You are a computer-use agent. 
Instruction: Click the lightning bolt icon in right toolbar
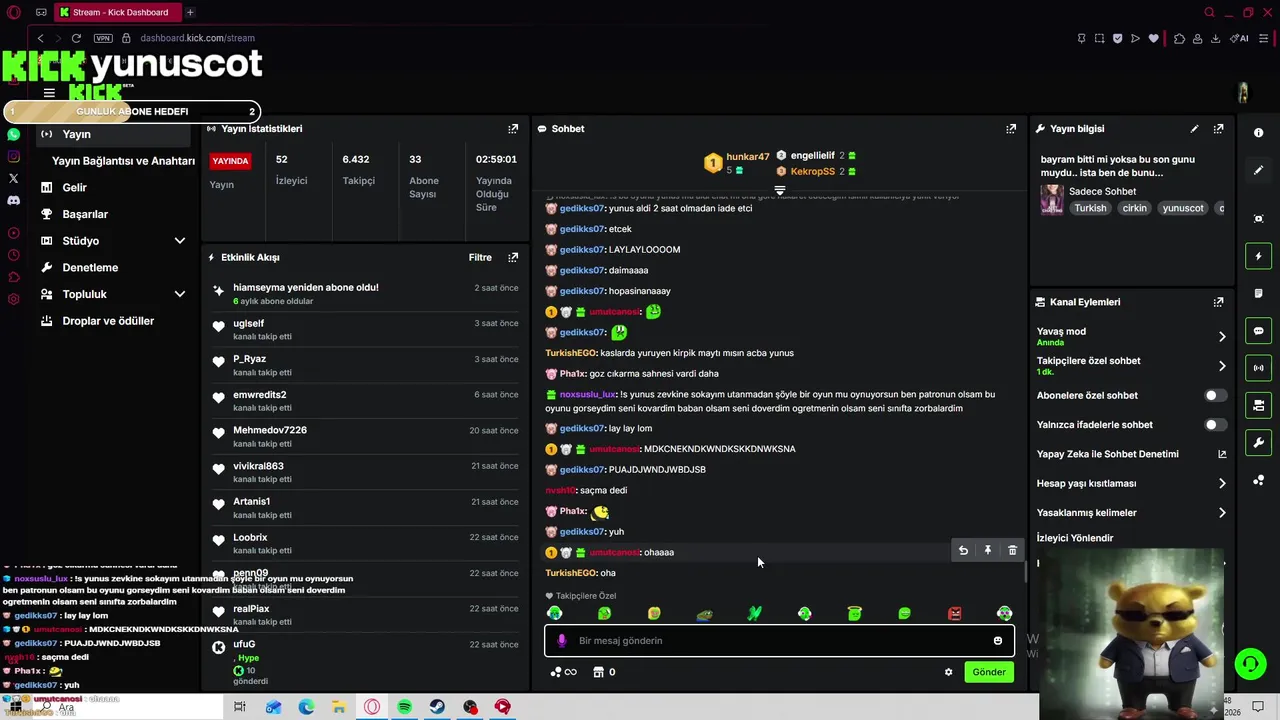1258,257
